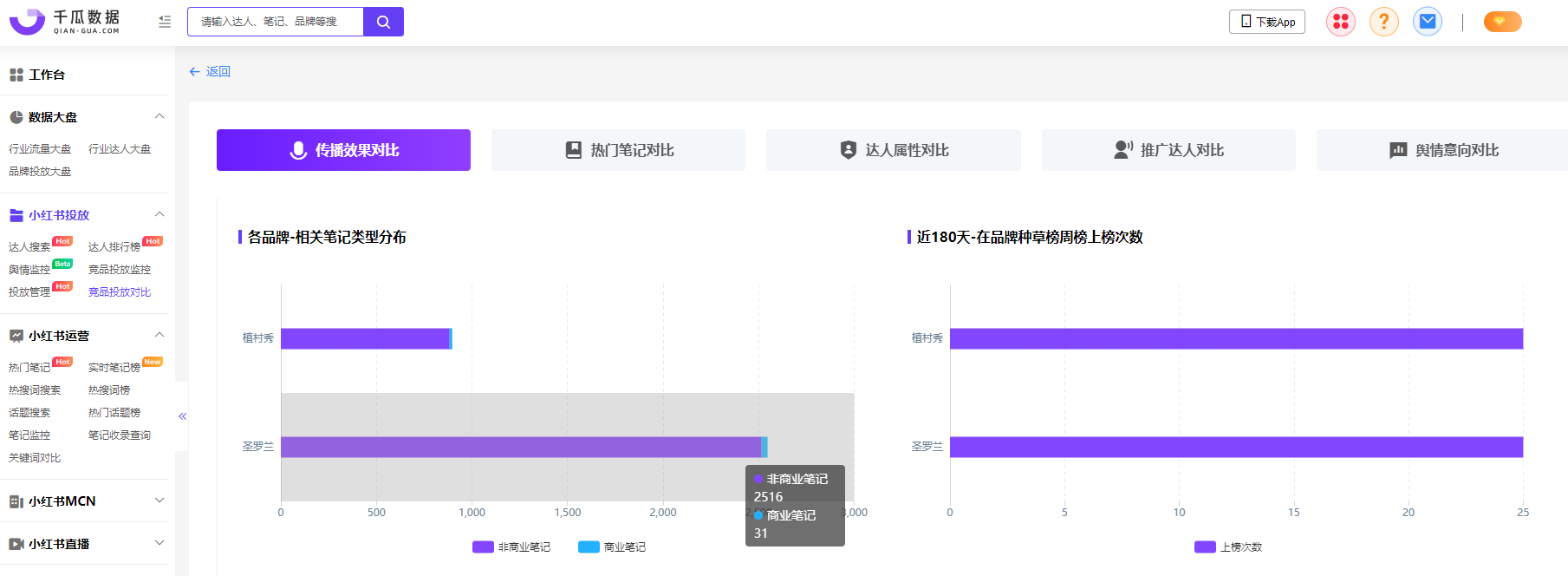Open 舆情监控 in the sidebar
The width and height of the screenshot is (1568, 576).
29,270
